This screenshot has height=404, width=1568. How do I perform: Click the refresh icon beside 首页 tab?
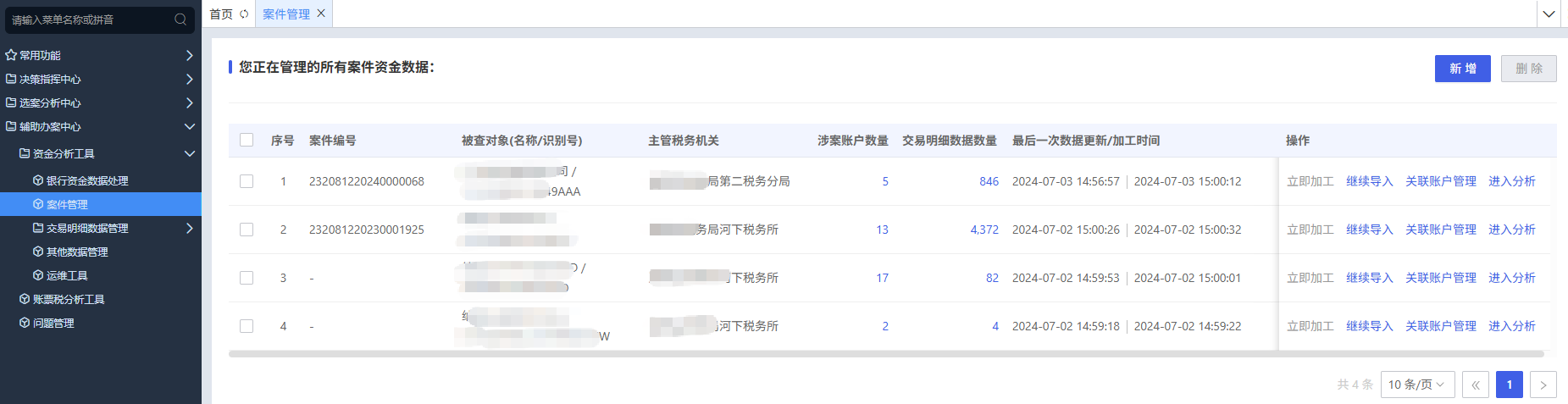(x=244, y=14)
